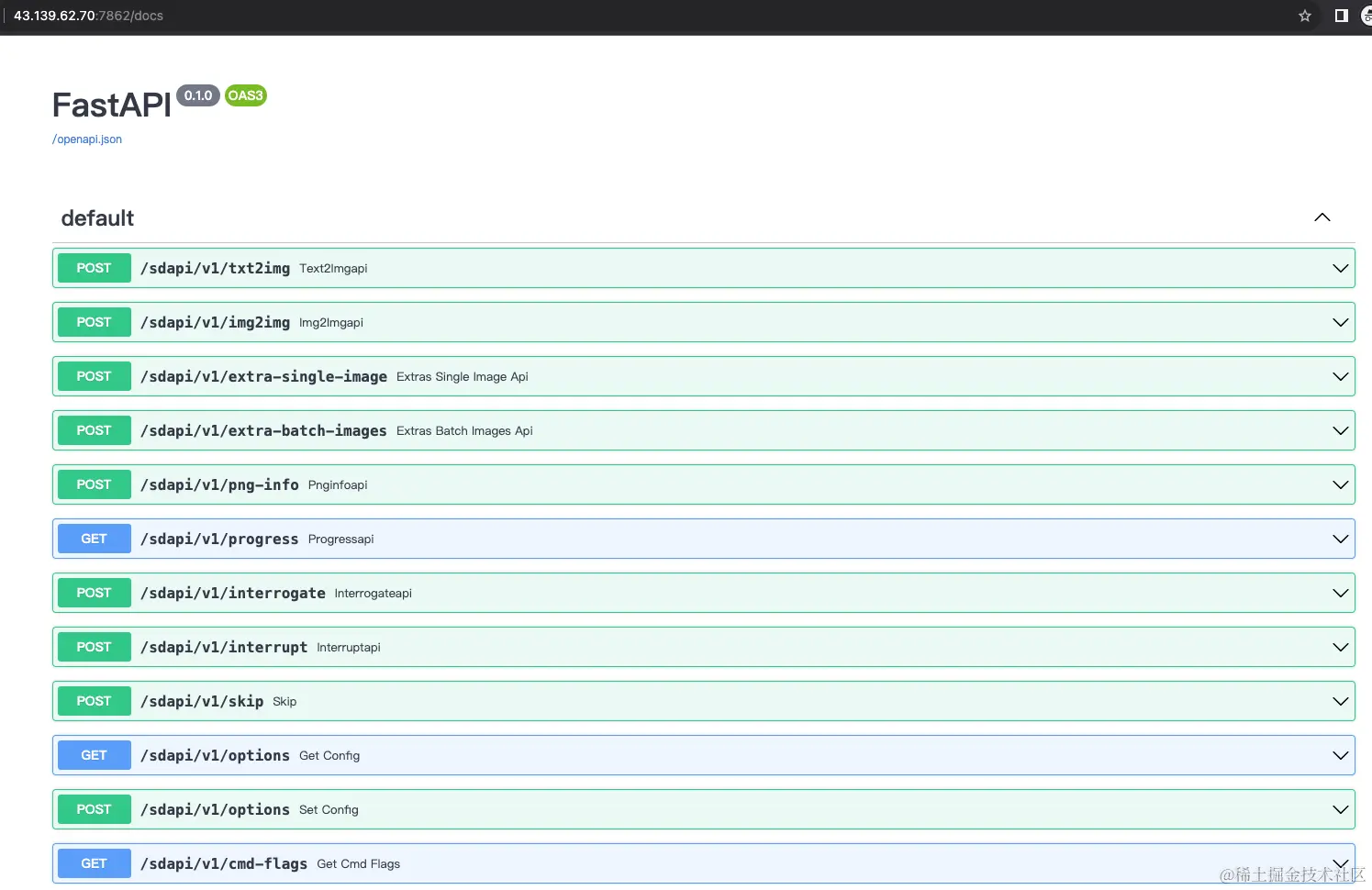Screen dimensions: 1372x890
Task: Click the Extras Single Image Api description
Action: (x=463, y=377)
